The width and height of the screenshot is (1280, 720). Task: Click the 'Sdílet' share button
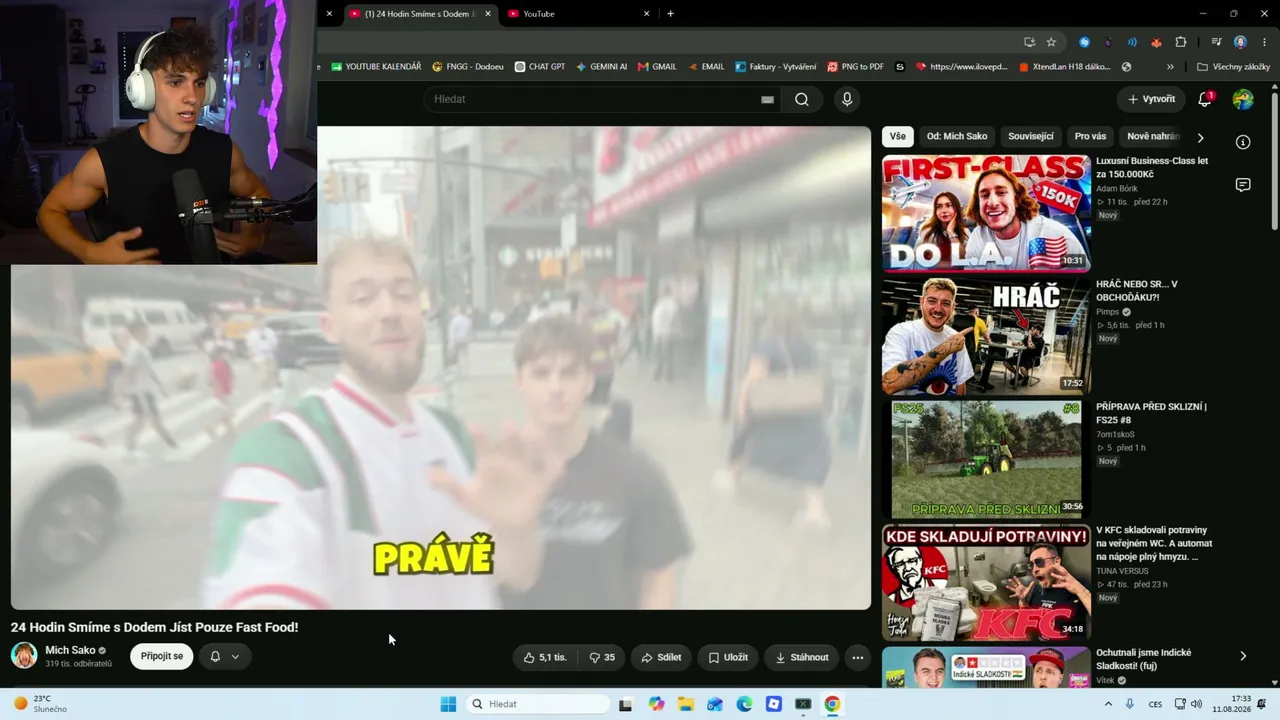[x=661, y=657]
